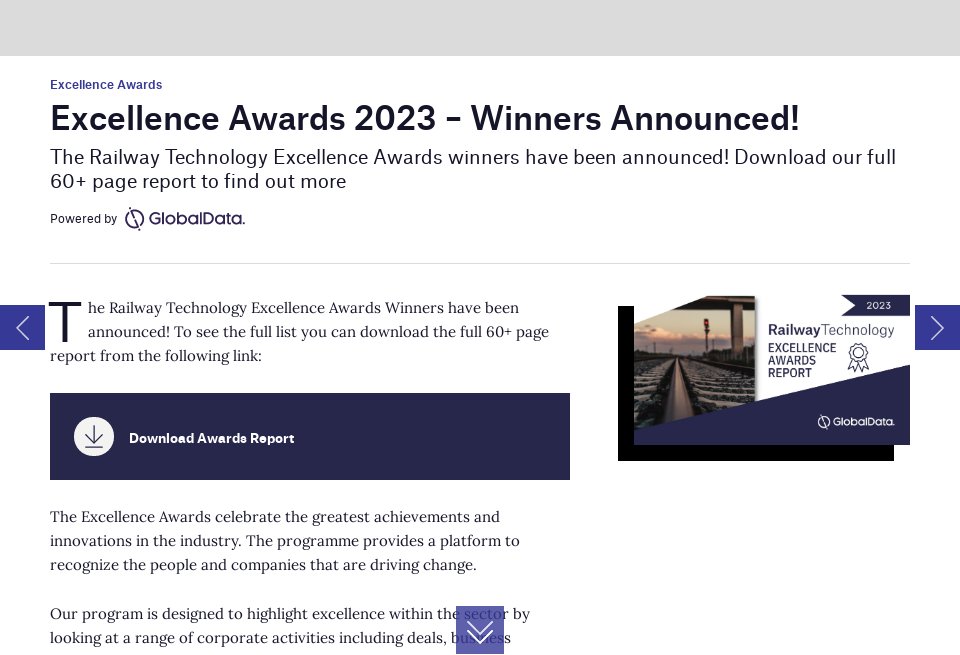Advance the carousel with the right chevron arrow

937,327
